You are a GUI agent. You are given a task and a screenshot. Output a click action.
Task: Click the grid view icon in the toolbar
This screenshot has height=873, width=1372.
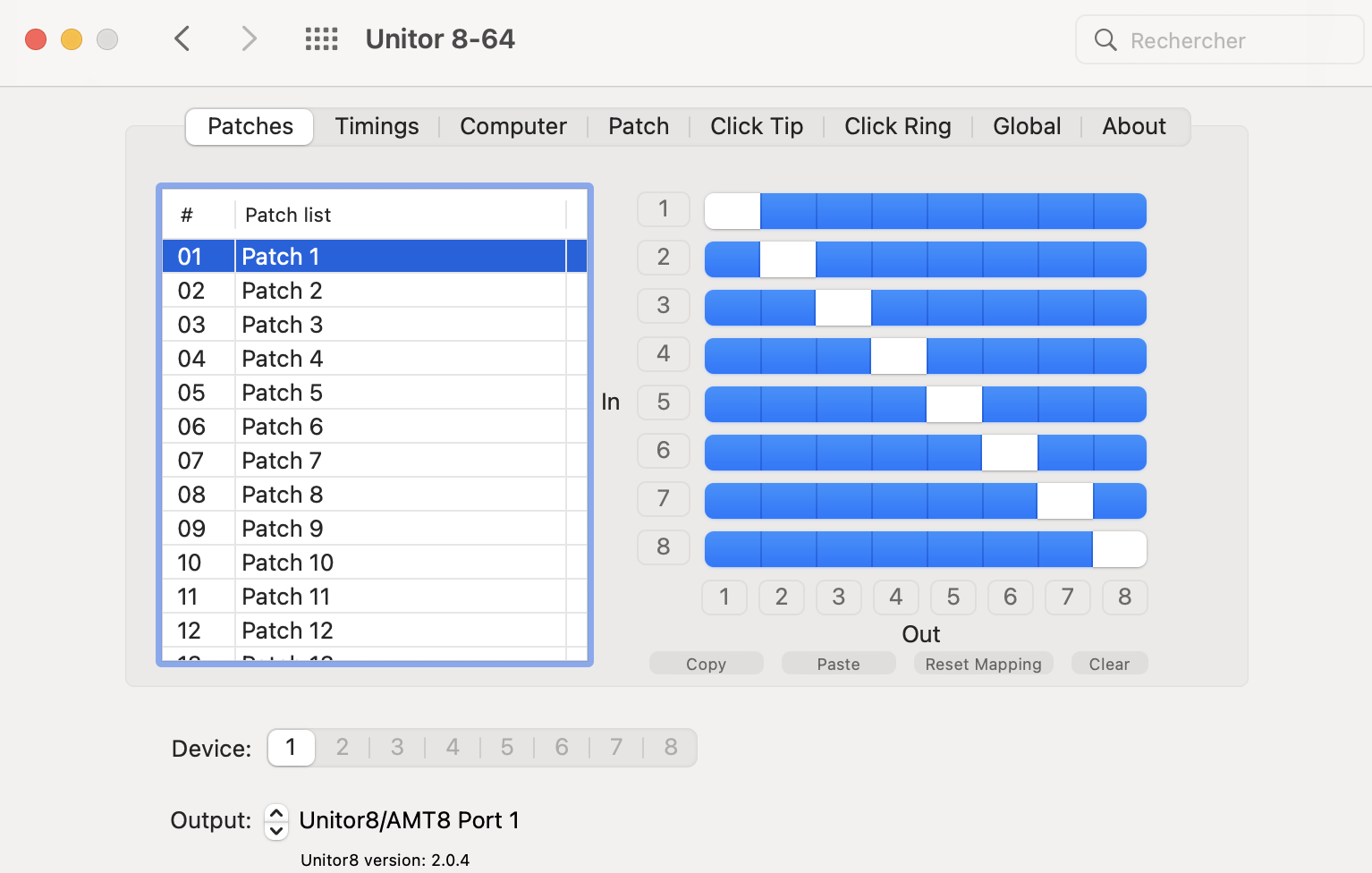tap(321, 38)
